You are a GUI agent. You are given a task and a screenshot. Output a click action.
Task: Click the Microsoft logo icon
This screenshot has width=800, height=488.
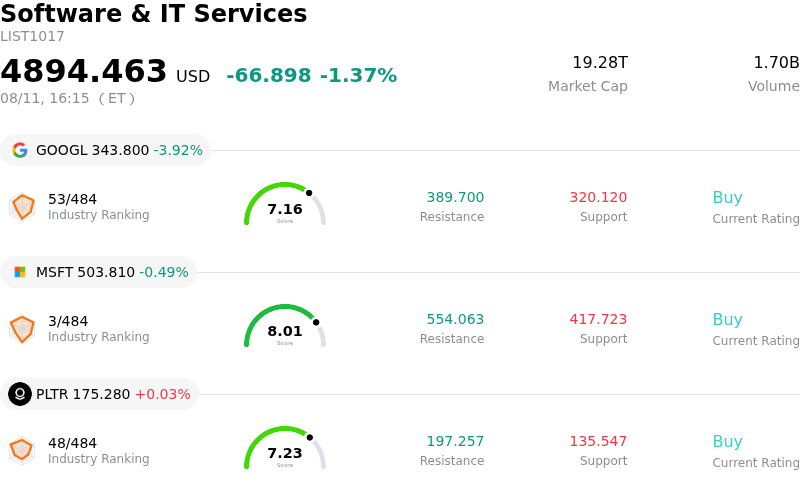pyautogui.click(x=20, y=272)
